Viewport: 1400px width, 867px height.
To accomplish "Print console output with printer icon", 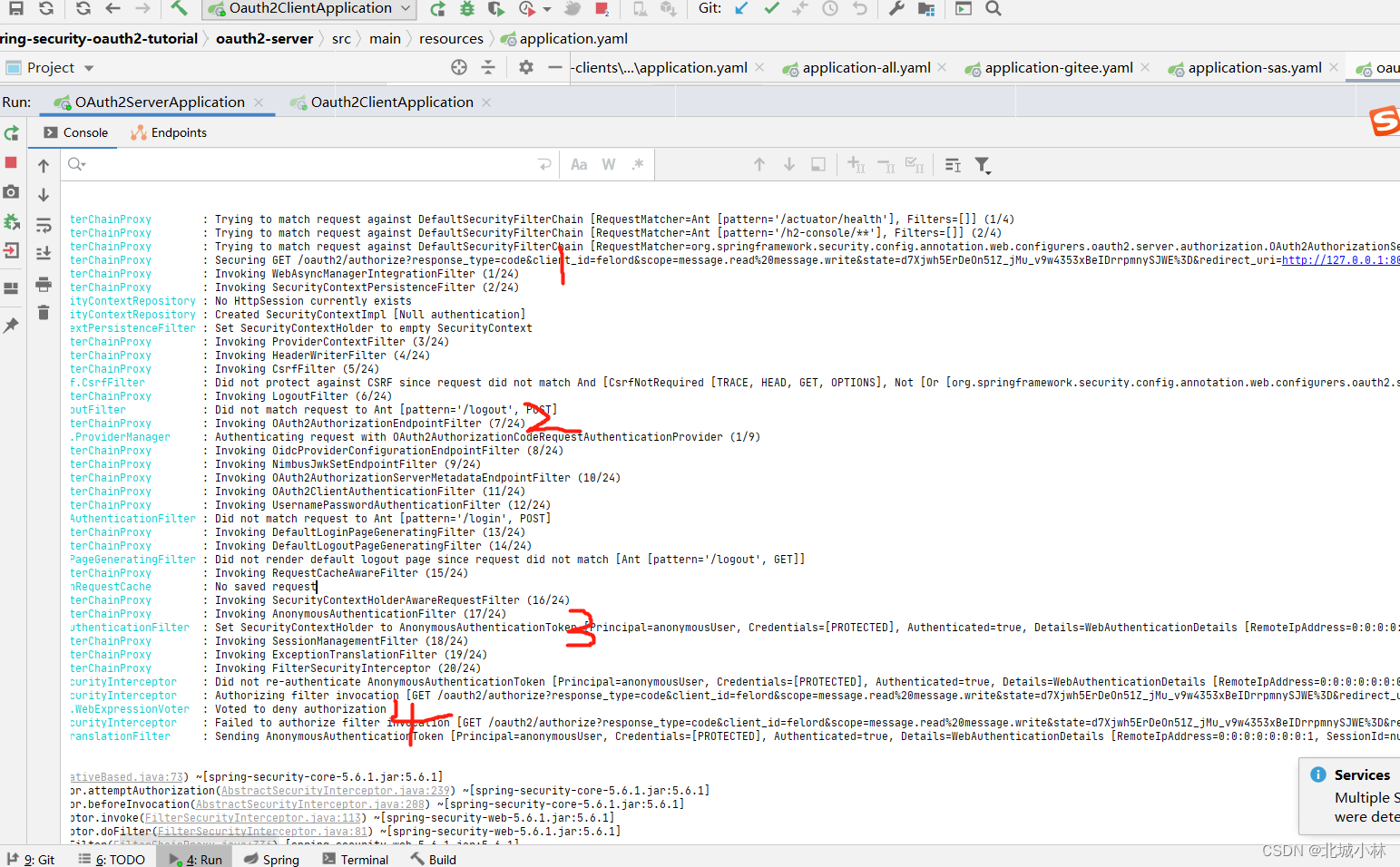I will [x=44, y=285].
